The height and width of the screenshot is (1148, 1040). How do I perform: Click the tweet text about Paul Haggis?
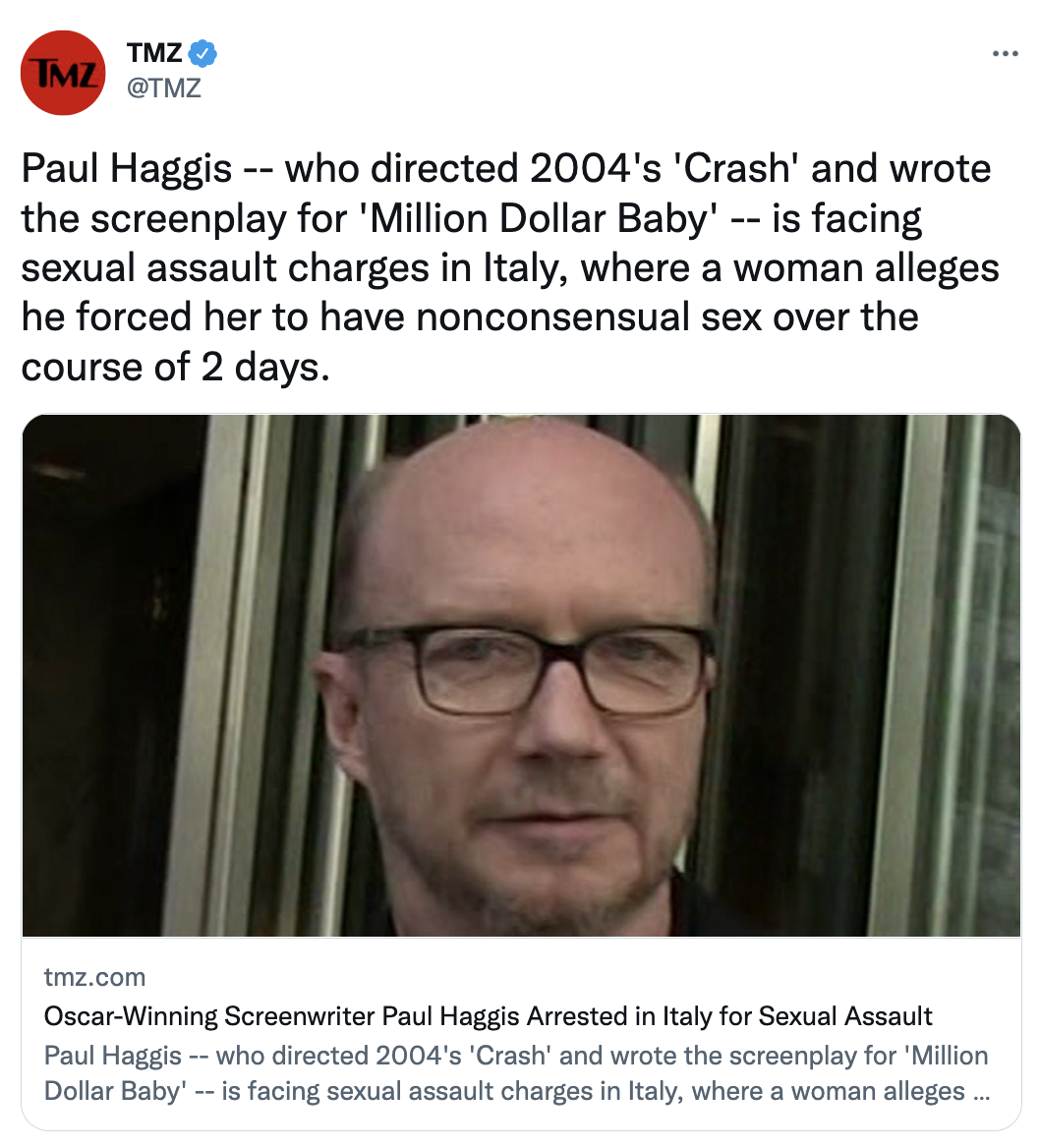510,267
